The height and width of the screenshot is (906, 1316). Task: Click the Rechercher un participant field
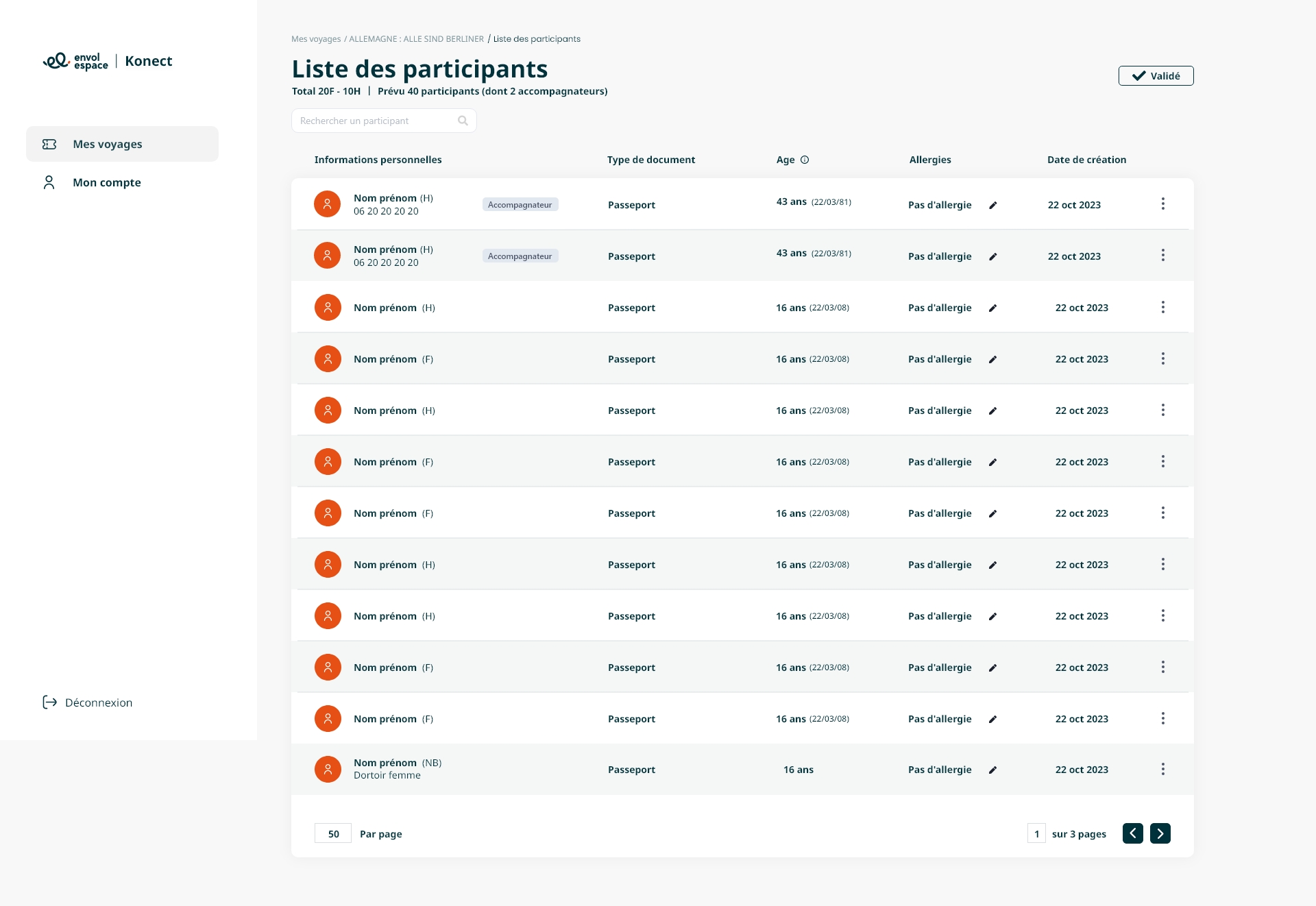(377, 121)
